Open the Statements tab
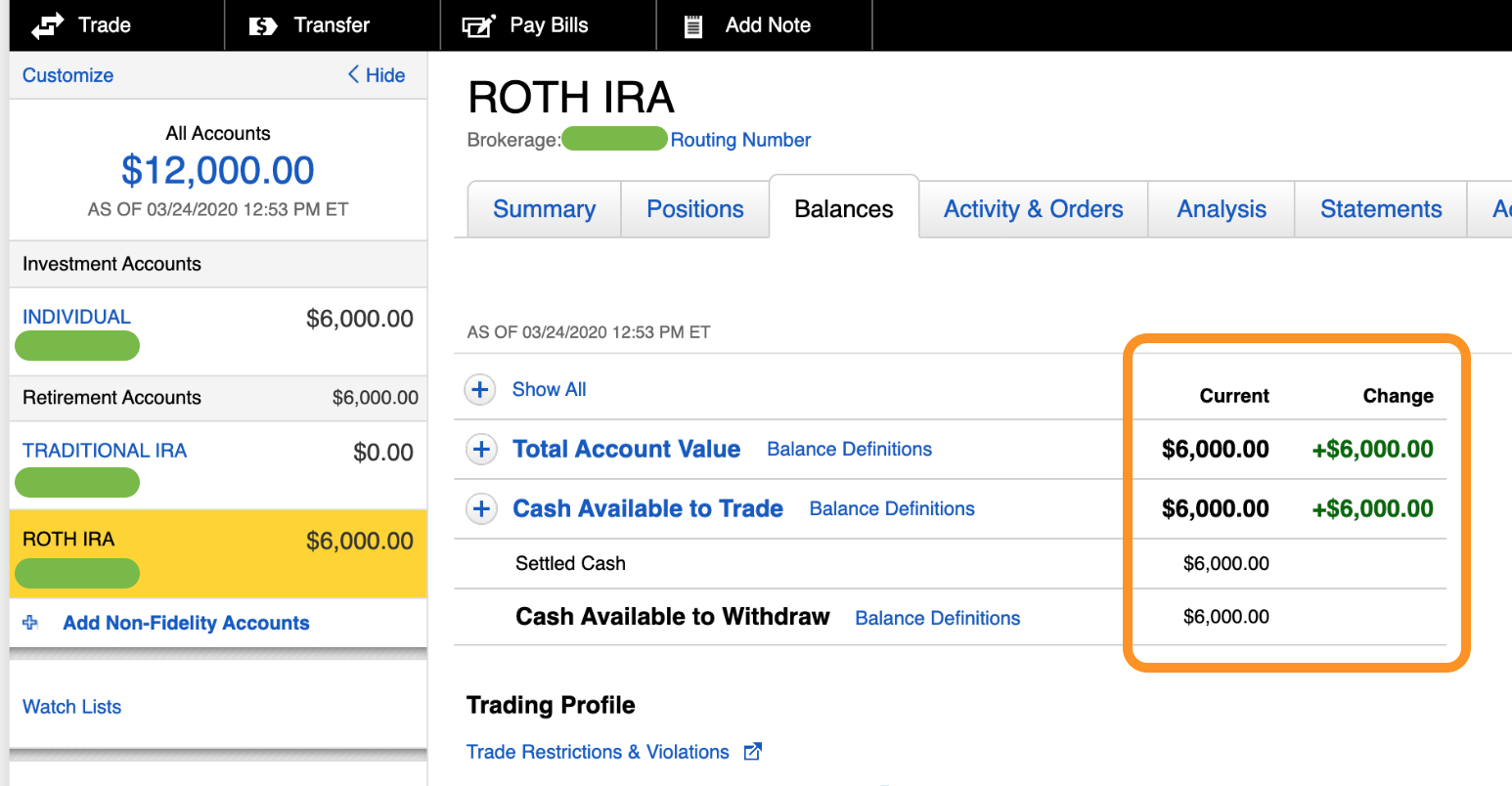Viewport: 1512px width, 786px height. pyautogui.click(x=1380, y=208)
